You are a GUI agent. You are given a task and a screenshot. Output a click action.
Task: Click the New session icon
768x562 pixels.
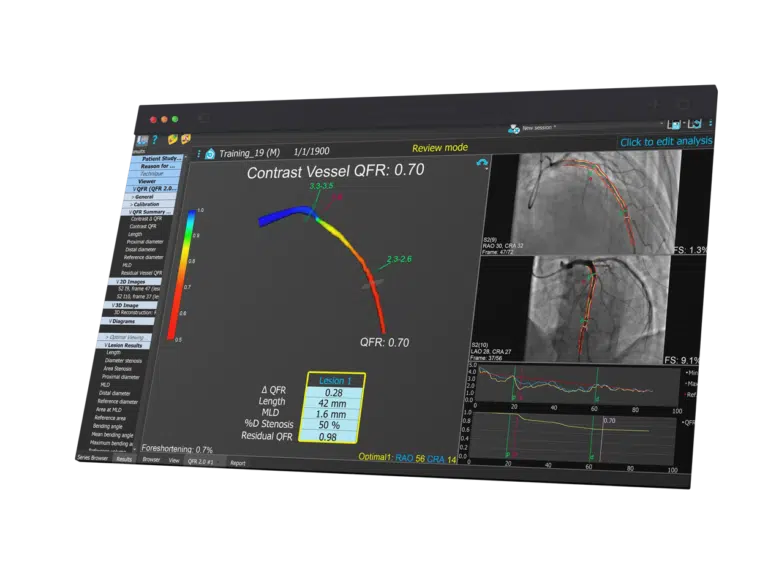[x=514, y=128]
